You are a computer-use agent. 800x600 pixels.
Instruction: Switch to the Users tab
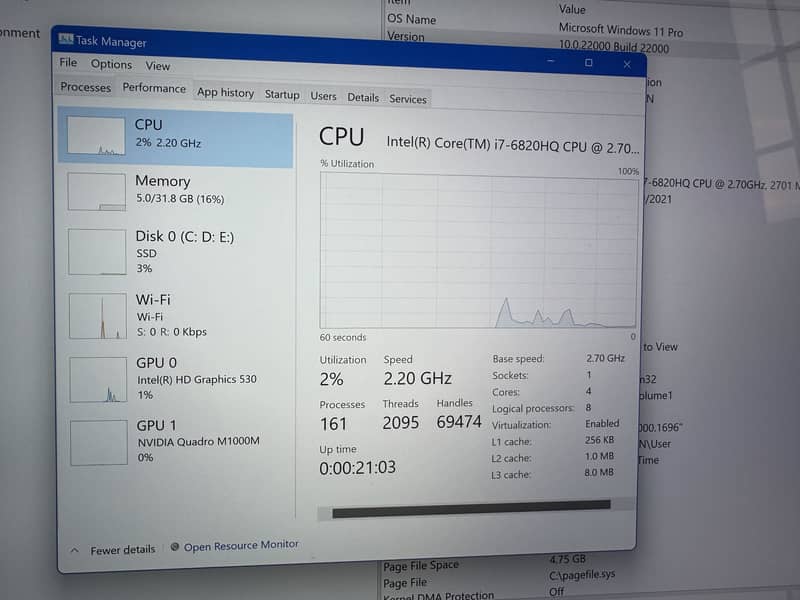click(323, 96)
